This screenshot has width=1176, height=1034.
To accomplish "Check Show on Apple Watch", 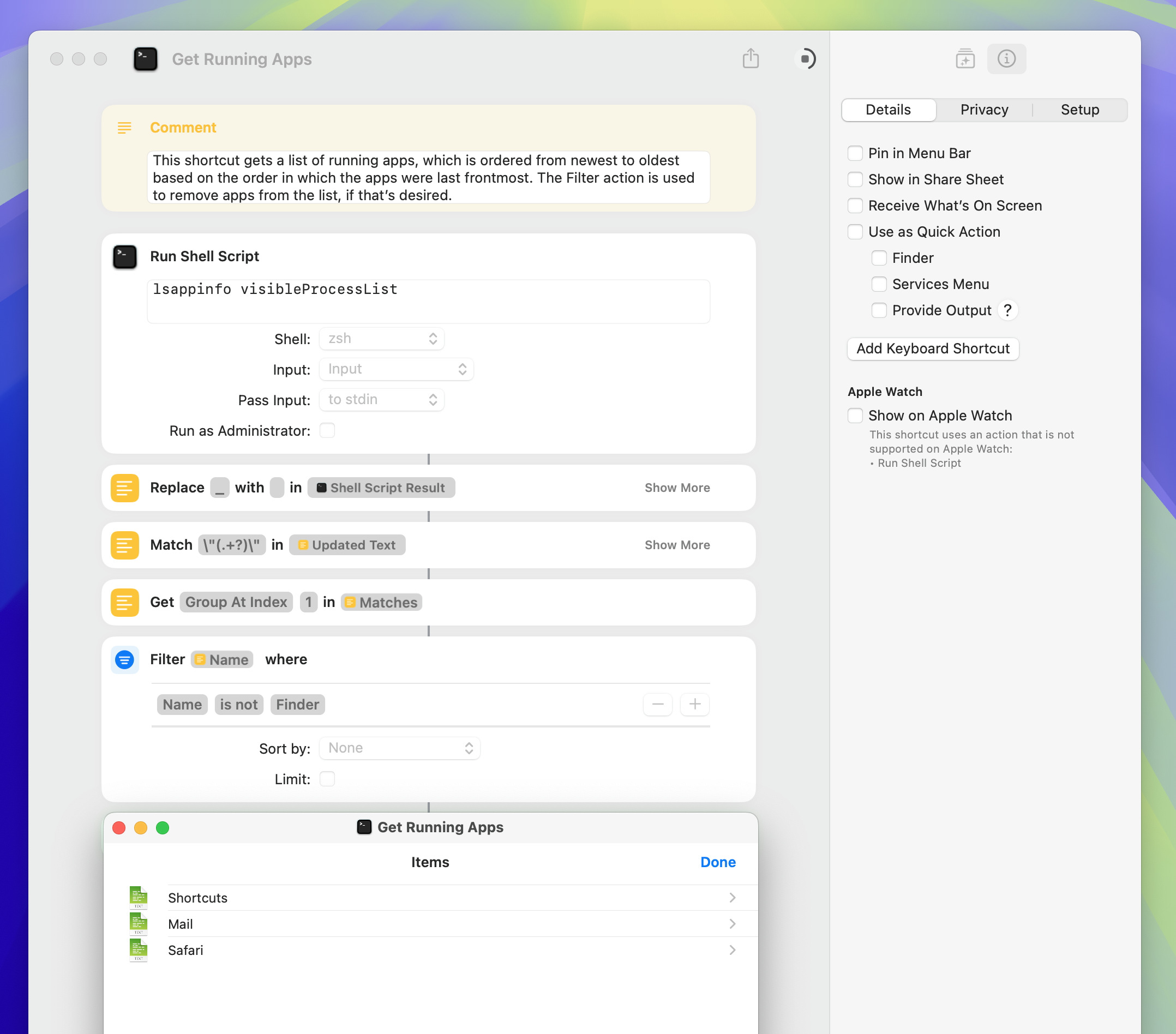I will [855, 415].
